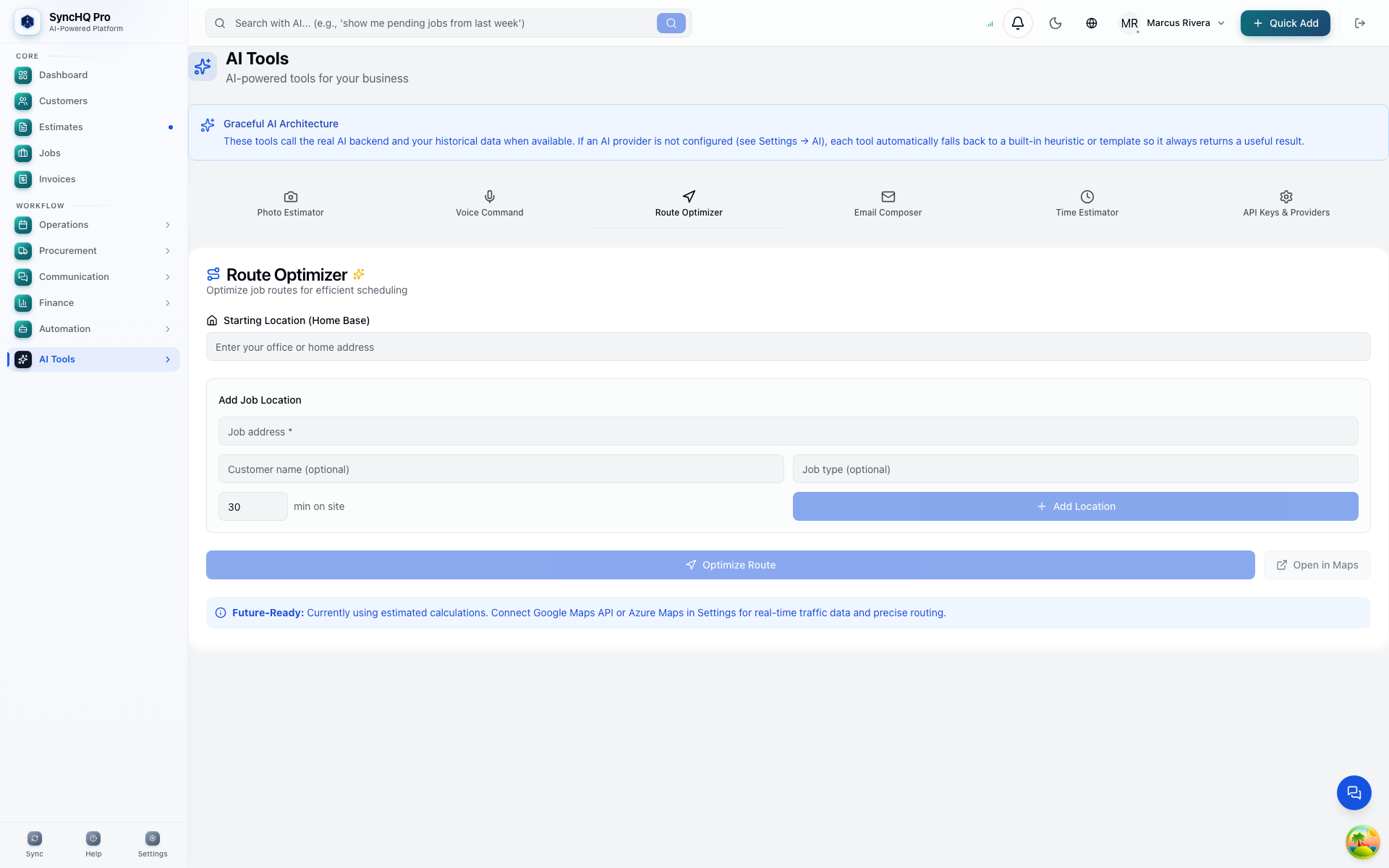Image resolution: width=1389 pixels, height=868 pixels.
Task: Click the palm tree avatar badge
Action: click(1362, 843)
